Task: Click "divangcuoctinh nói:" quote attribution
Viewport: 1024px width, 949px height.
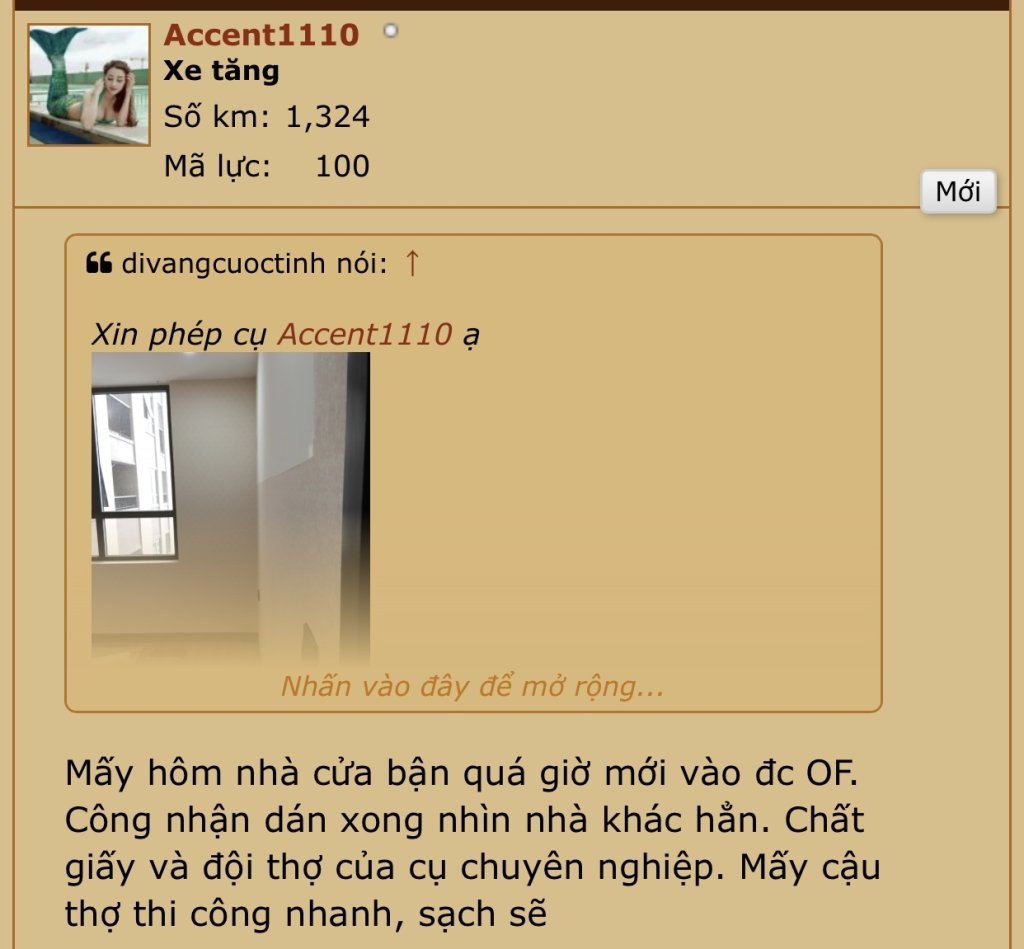Action: [255, 263]
